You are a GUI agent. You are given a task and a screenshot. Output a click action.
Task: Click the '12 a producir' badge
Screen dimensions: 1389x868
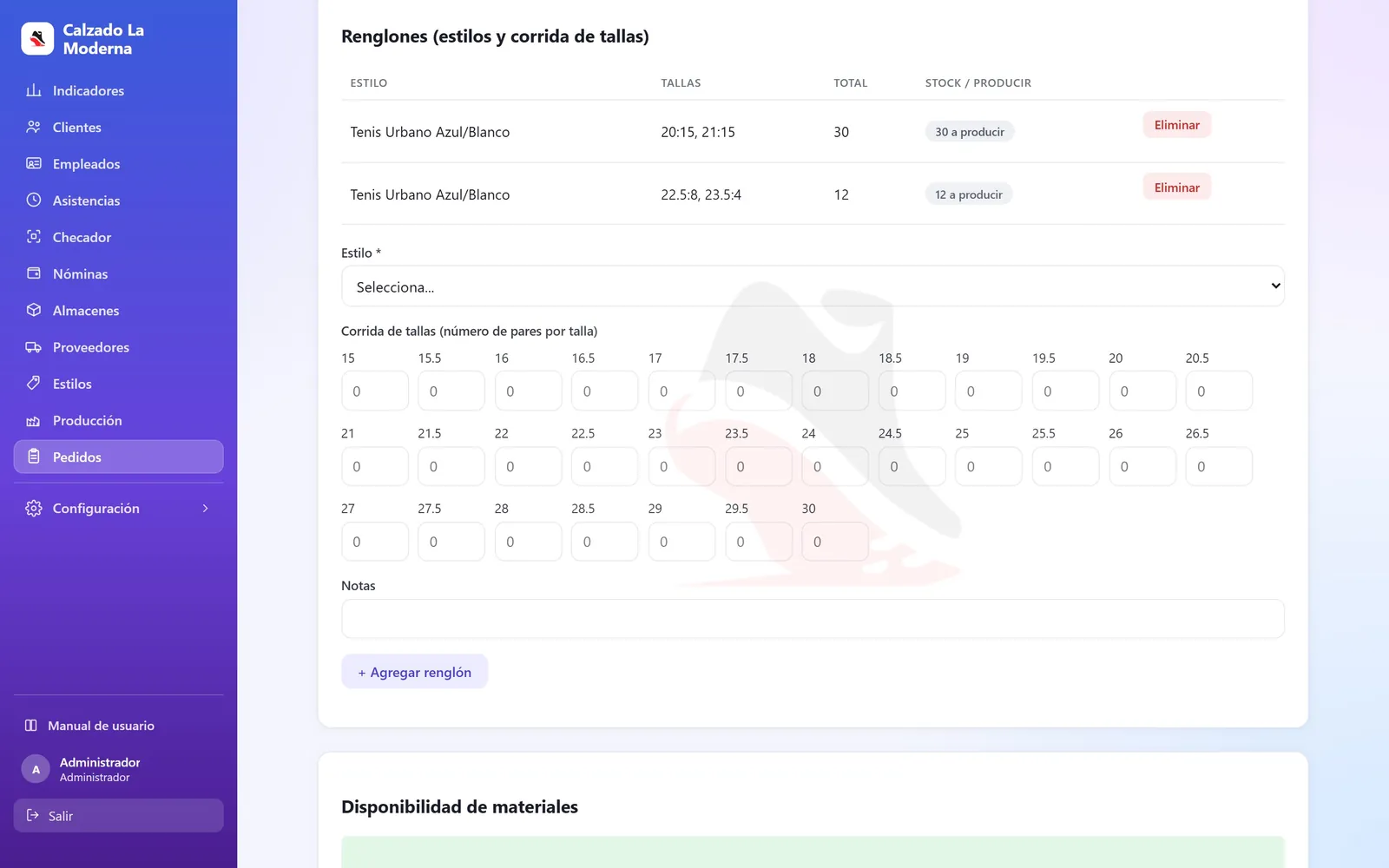[969, 194]
